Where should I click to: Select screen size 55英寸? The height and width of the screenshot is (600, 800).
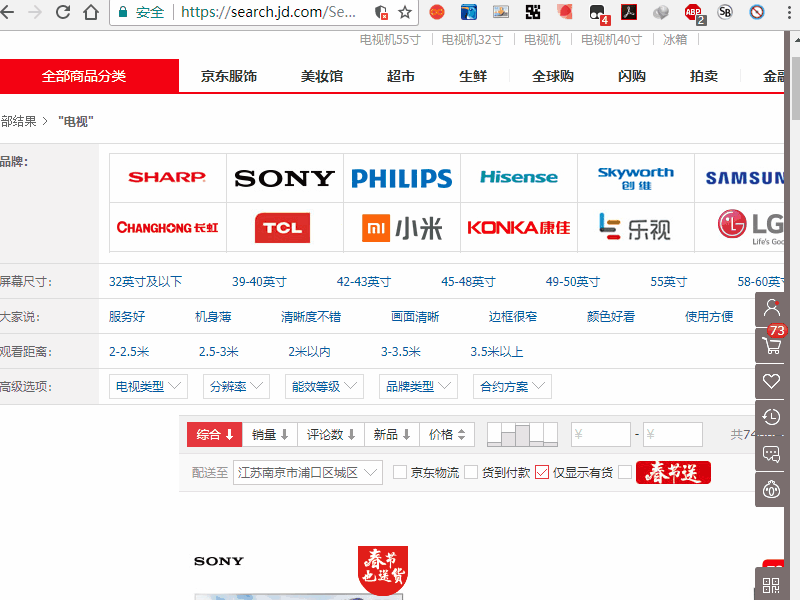668,282
